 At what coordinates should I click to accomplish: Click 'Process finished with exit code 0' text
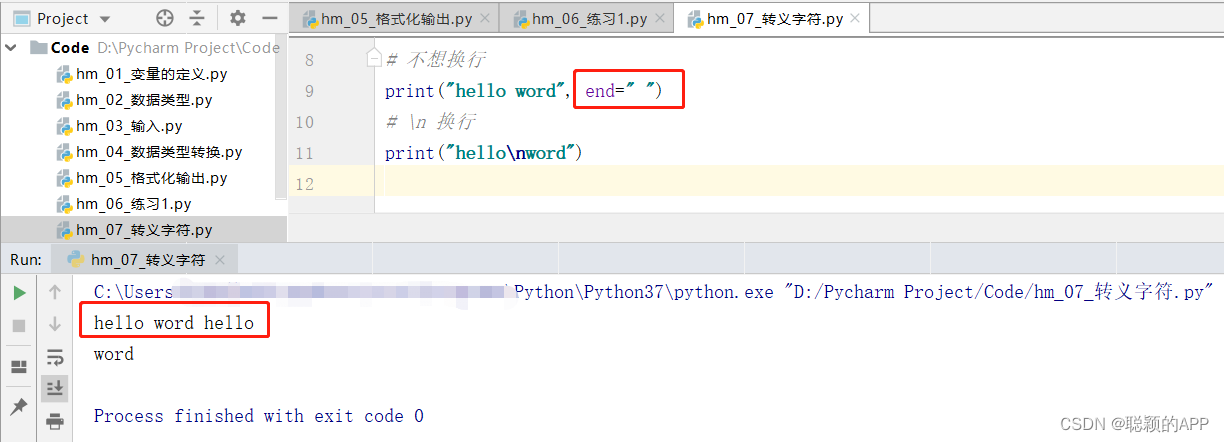[258, 416]
